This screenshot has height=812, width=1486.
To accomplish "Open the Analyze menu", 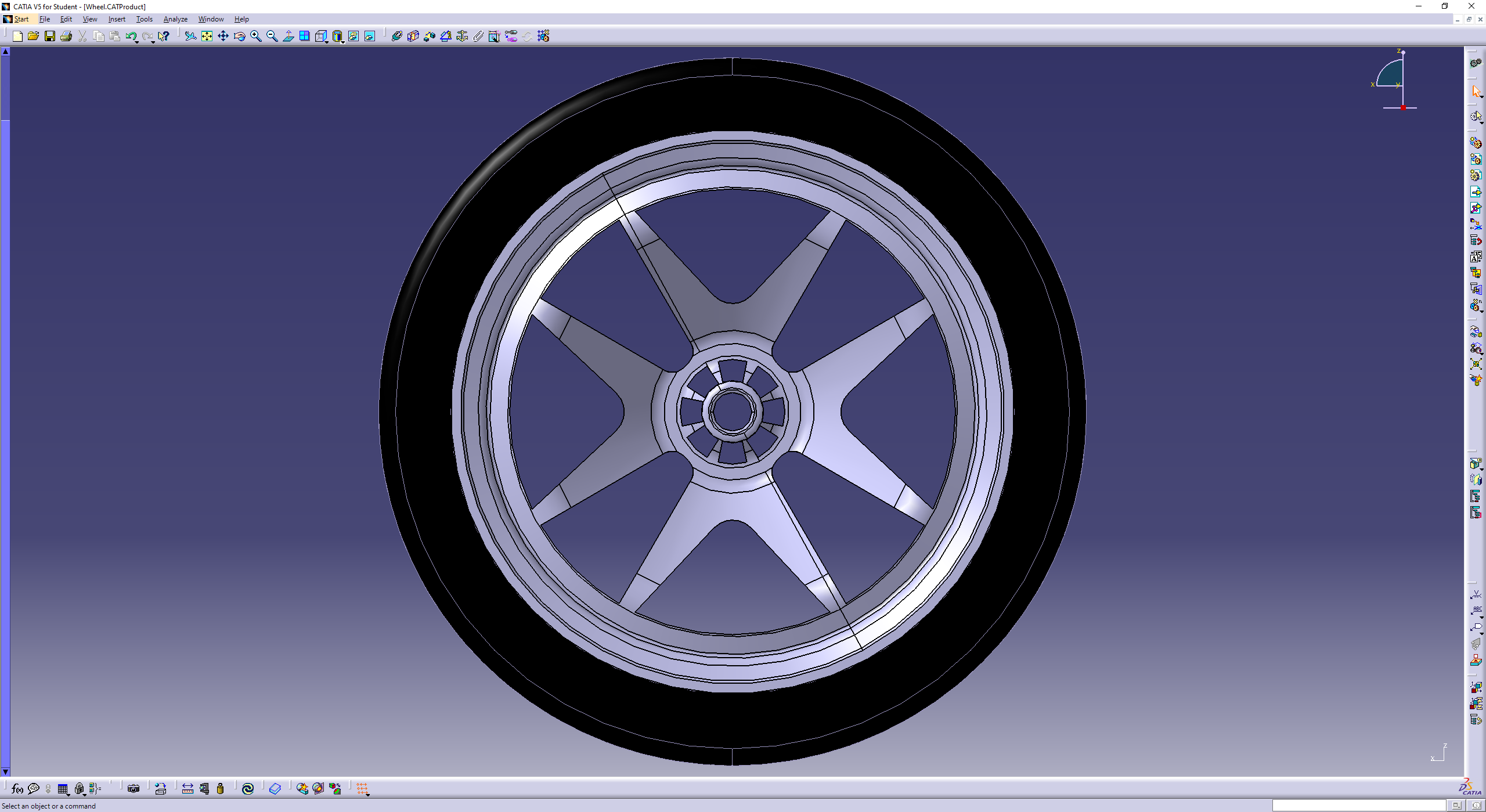I will click(x=175, y=19).
